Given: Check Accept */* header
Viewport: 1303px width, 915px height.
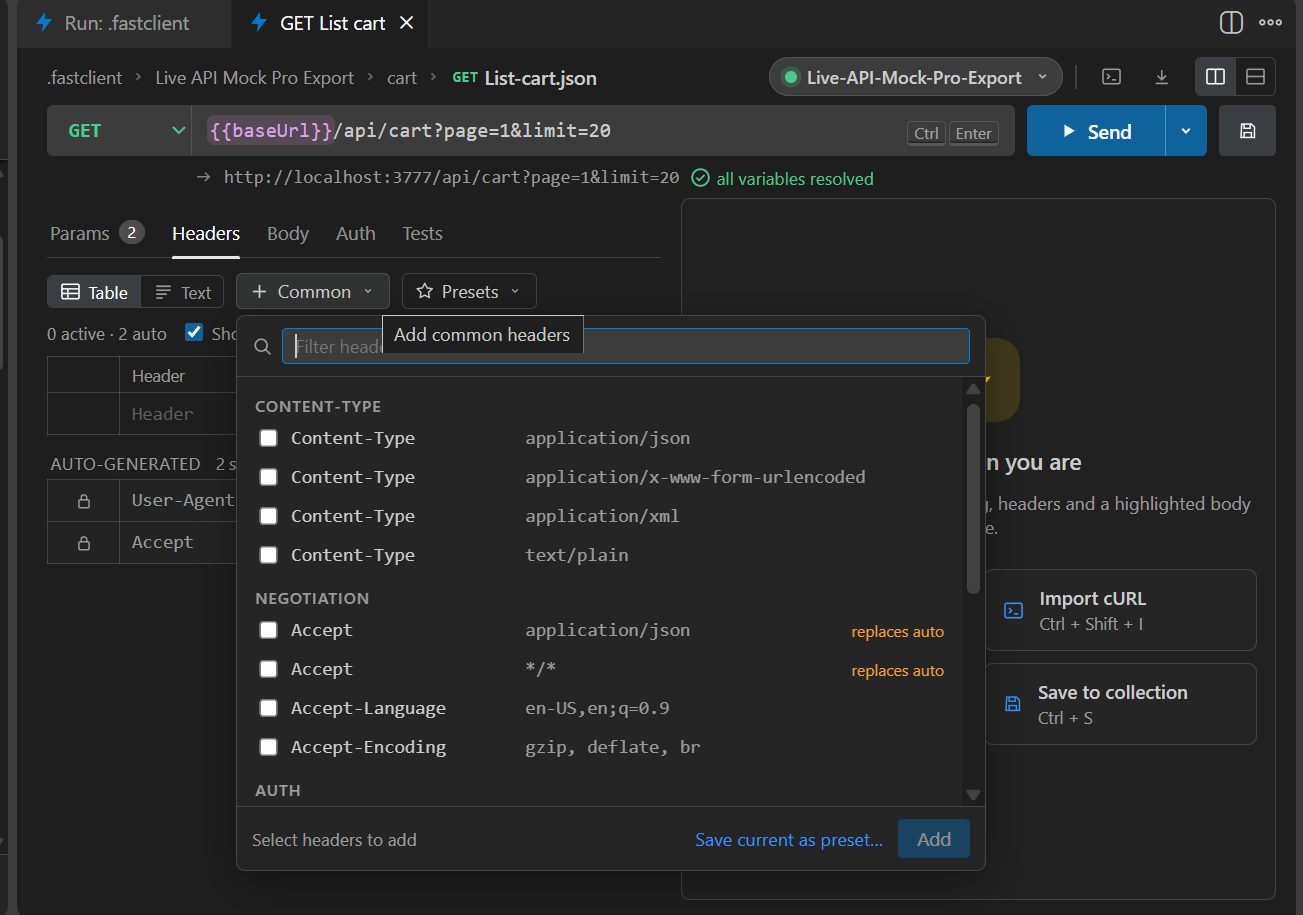Looking at the screenshot, I should (268, 669).
